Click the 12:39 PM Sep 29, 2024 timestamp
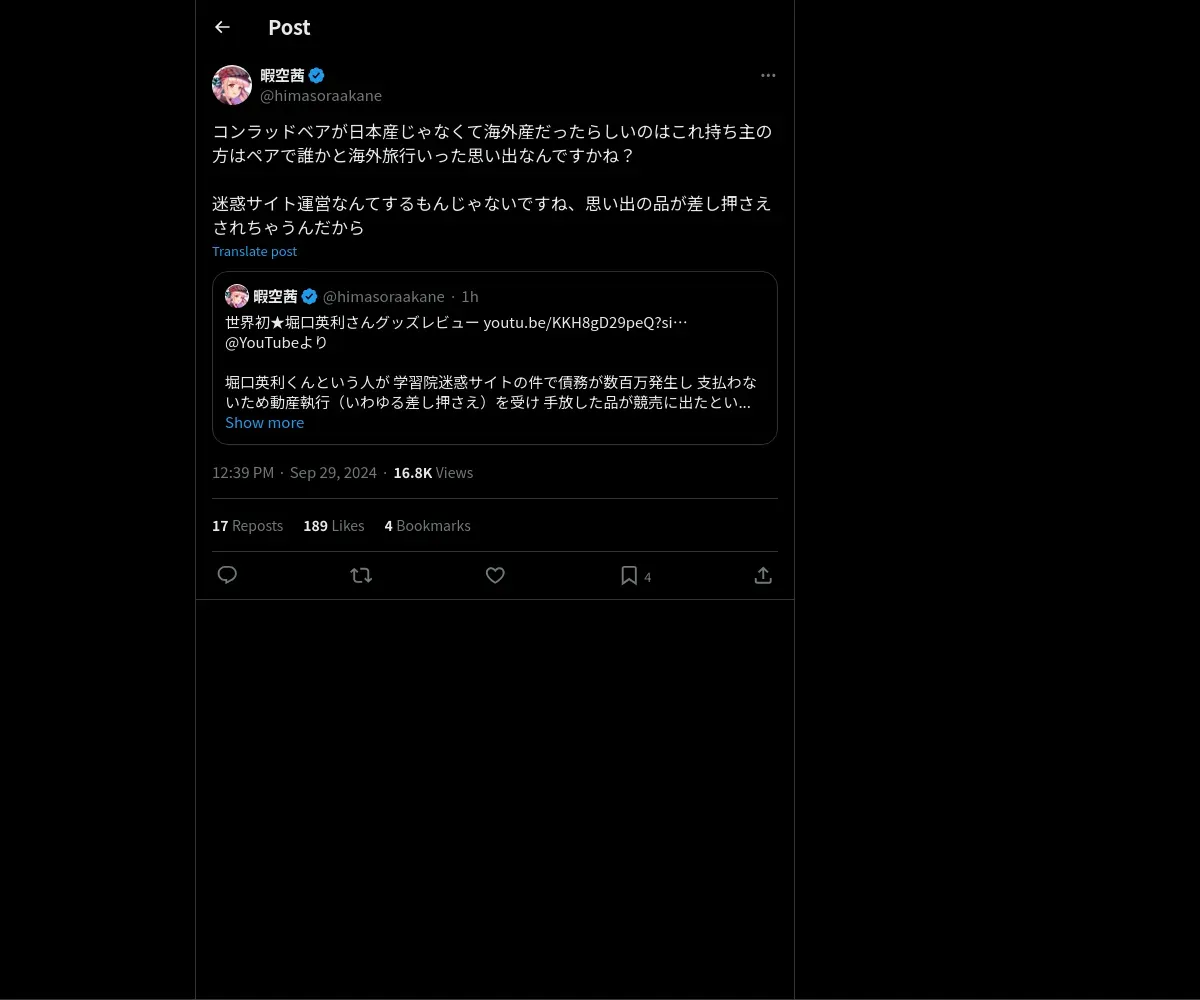 (294, 472)
